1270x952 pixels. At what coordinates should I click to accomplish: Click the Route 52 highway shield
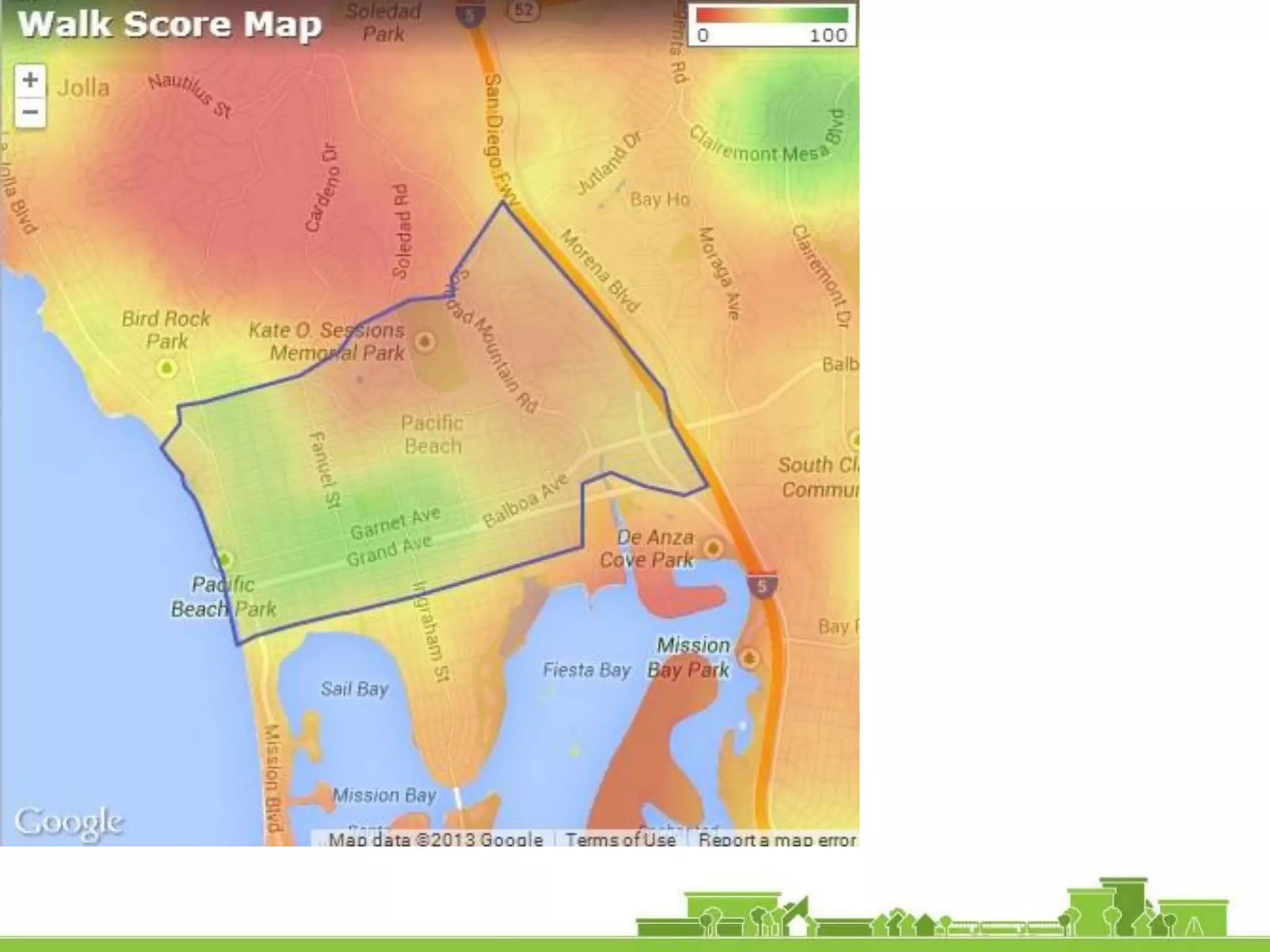[524, 11]
